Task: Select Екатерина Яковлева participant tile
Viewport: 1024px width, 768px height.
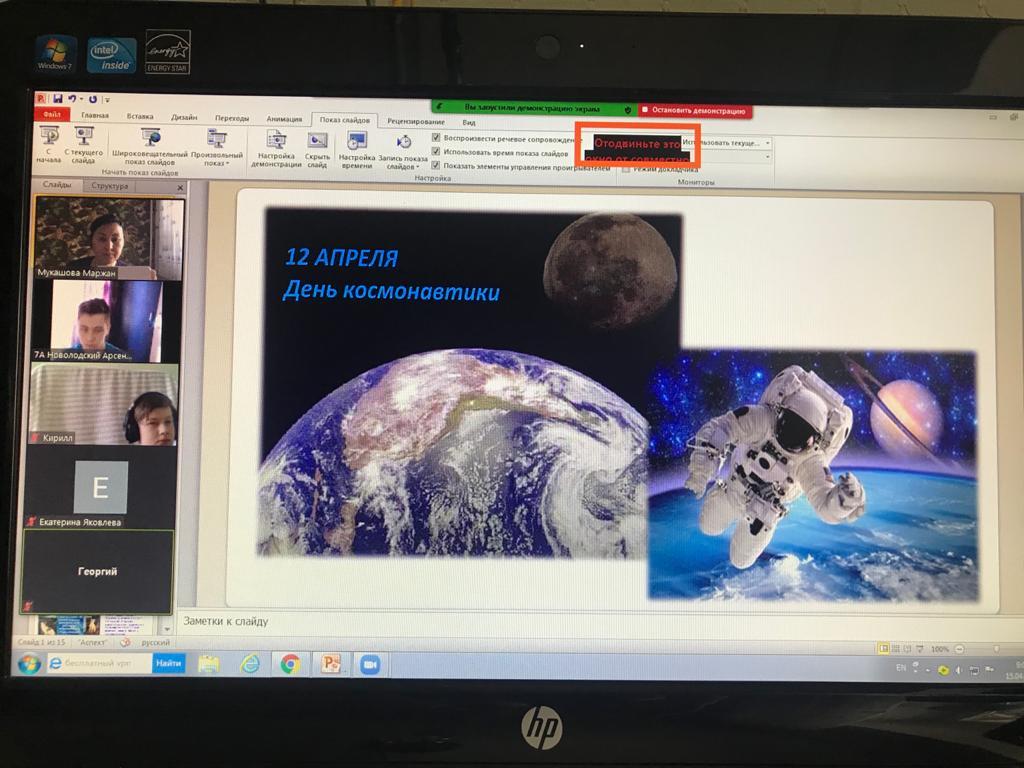Action: click(x=100, y=488)
